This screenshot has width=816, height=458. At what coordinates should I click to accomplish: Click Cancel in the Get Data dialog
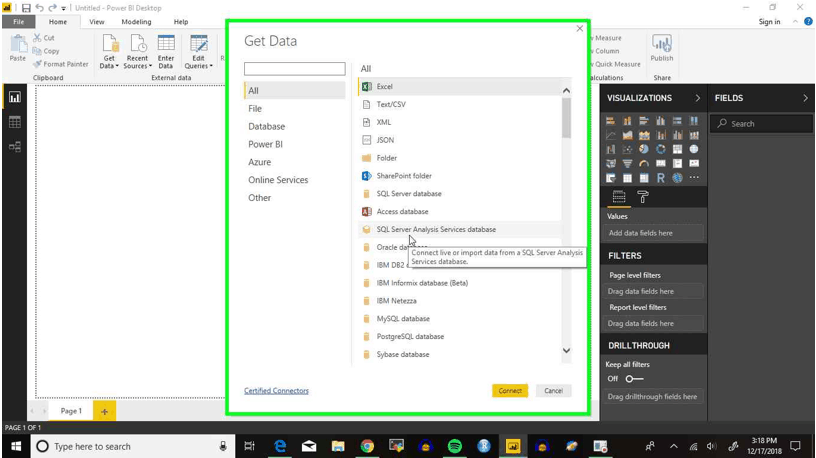pyautogui.click(x=553, y=391)
